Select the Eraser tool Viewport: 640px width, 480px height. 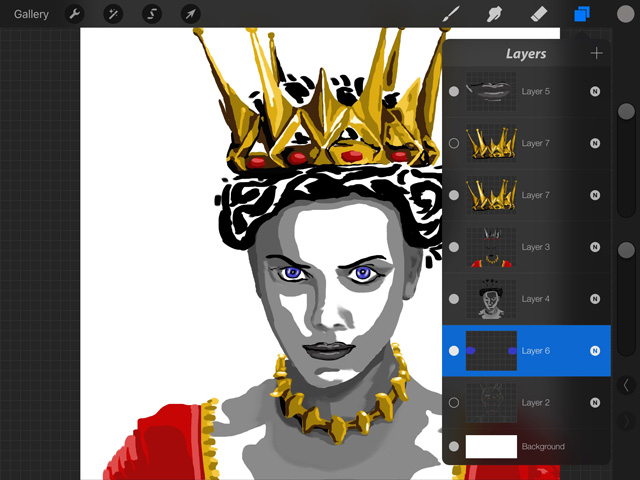[x=538, y=14]
